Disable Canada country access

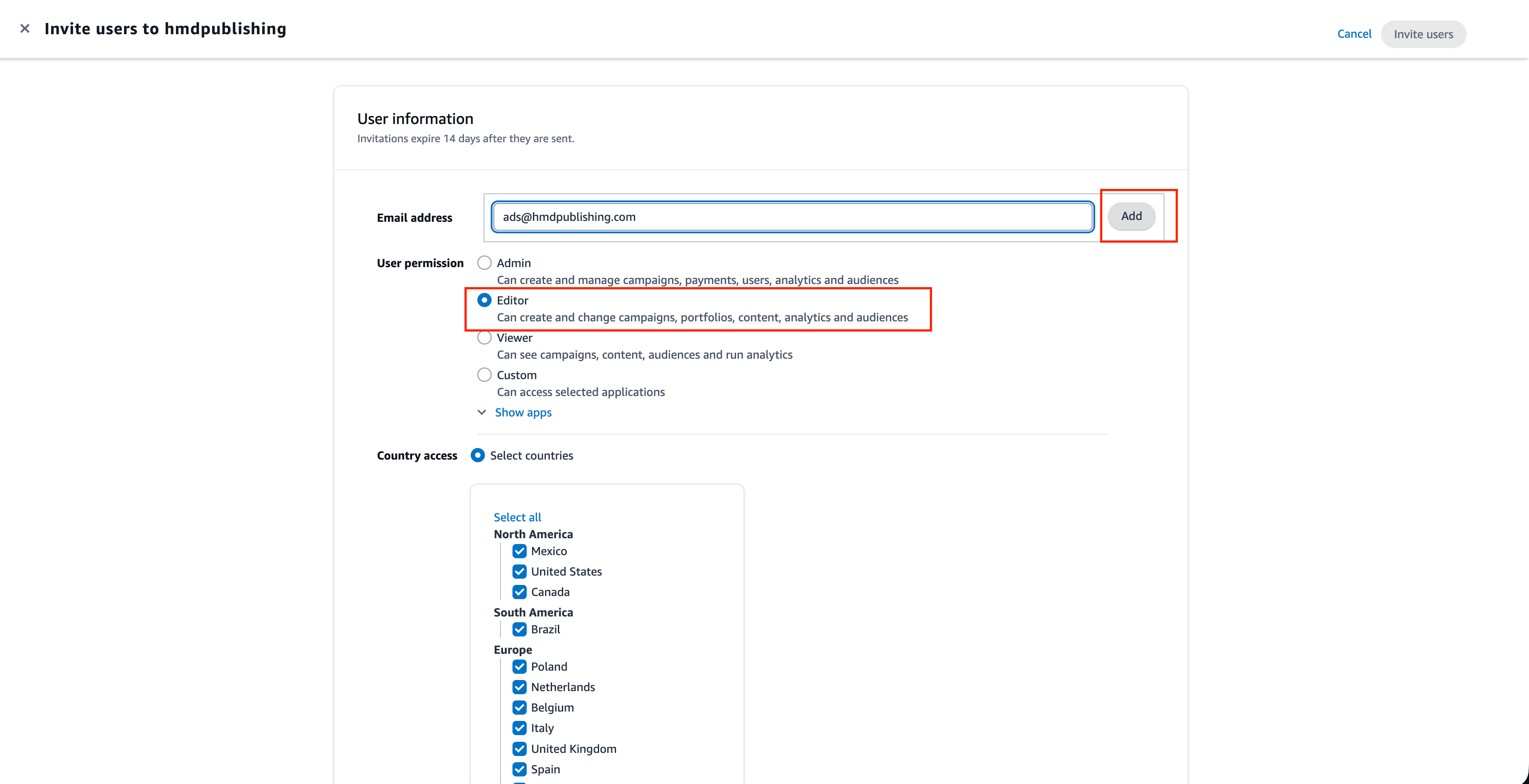[x=519, y=592]
